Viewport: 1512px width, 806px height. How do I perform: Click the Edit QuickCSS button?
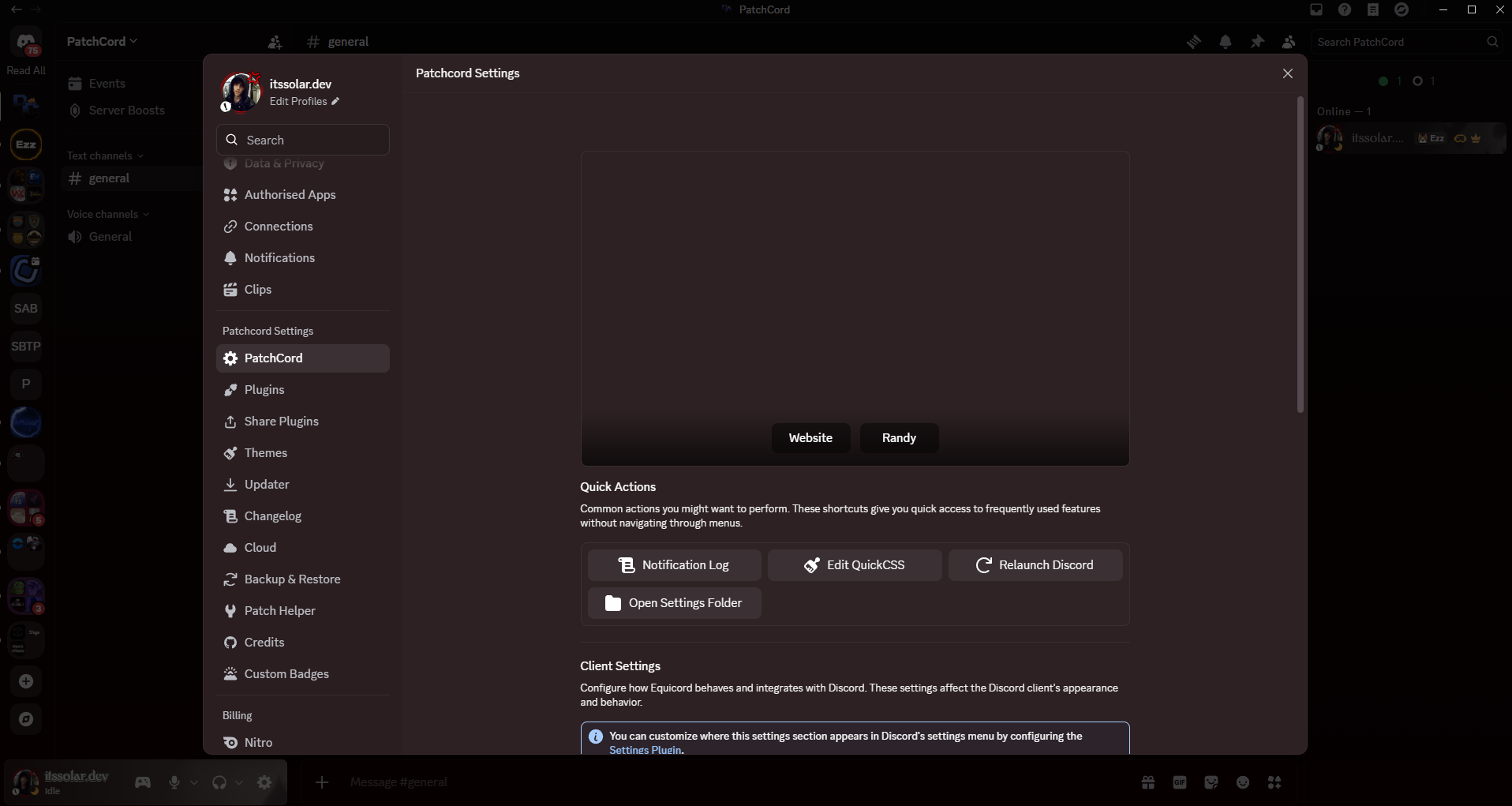855,565
